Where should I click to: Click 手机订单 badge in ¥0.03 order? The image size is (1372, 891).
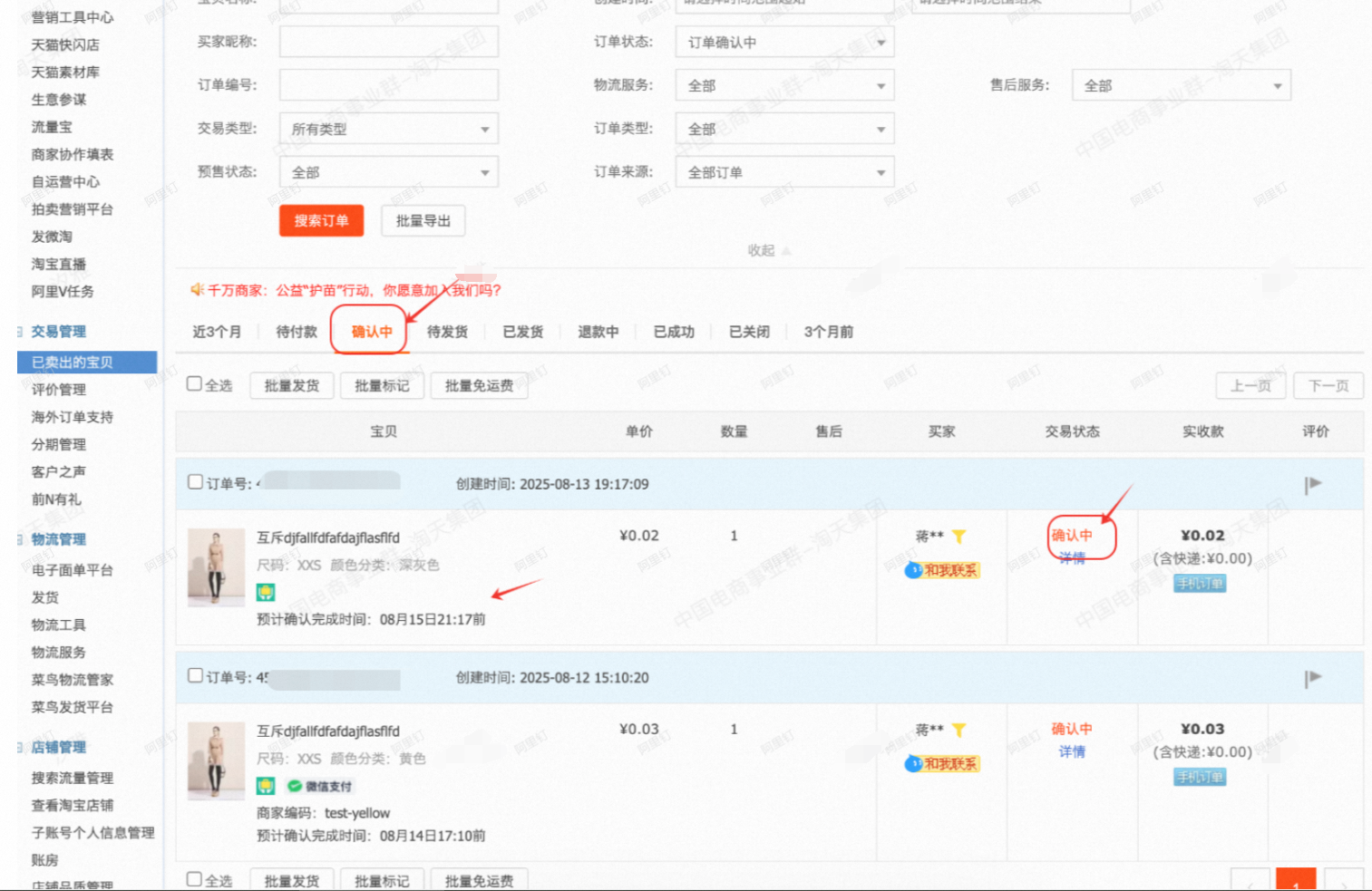(x=1200, y=777)
